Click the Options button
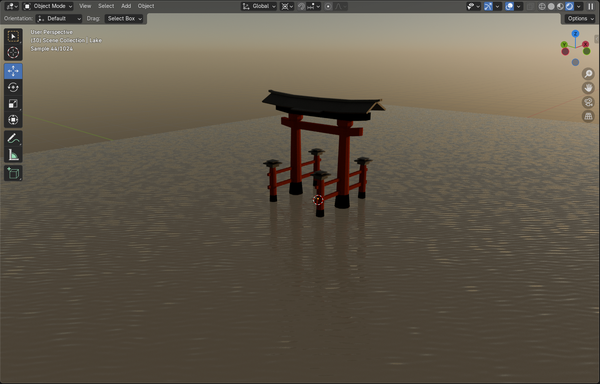Screen dimensions: 600x384 coord(580,18)
